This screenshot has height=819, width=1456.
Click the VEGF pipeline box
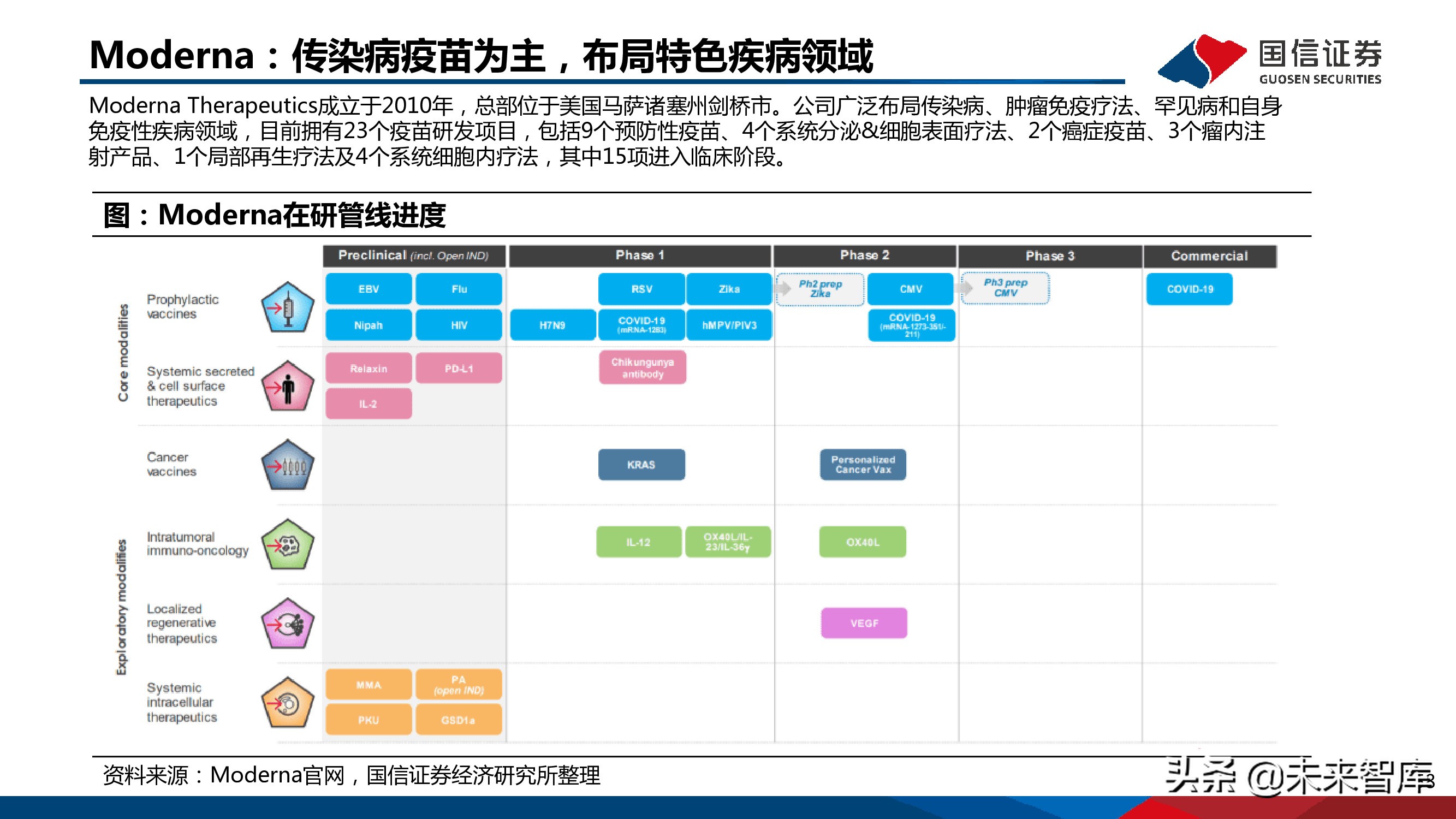[864, 623]
